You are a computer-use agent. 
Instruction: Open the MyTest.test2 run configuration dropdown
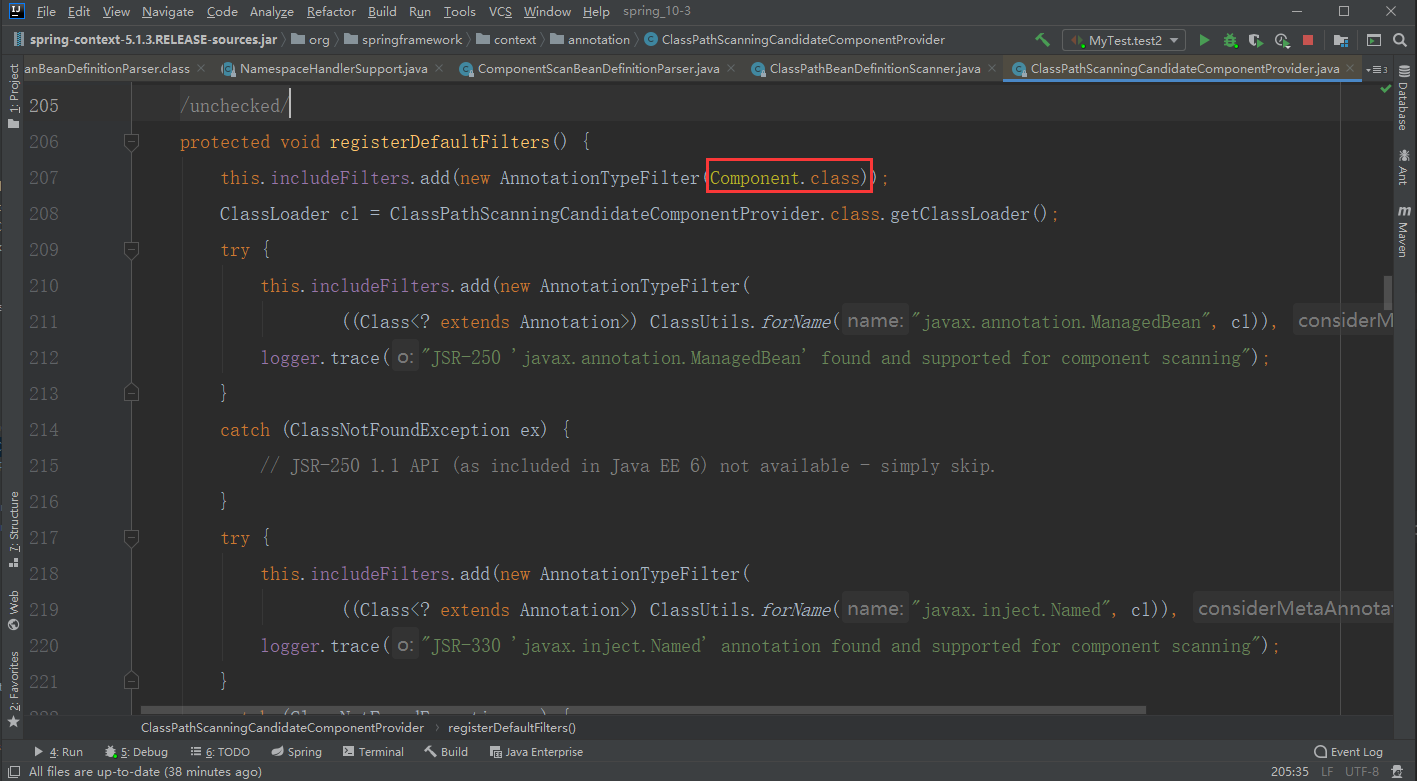coord(1124,40)
